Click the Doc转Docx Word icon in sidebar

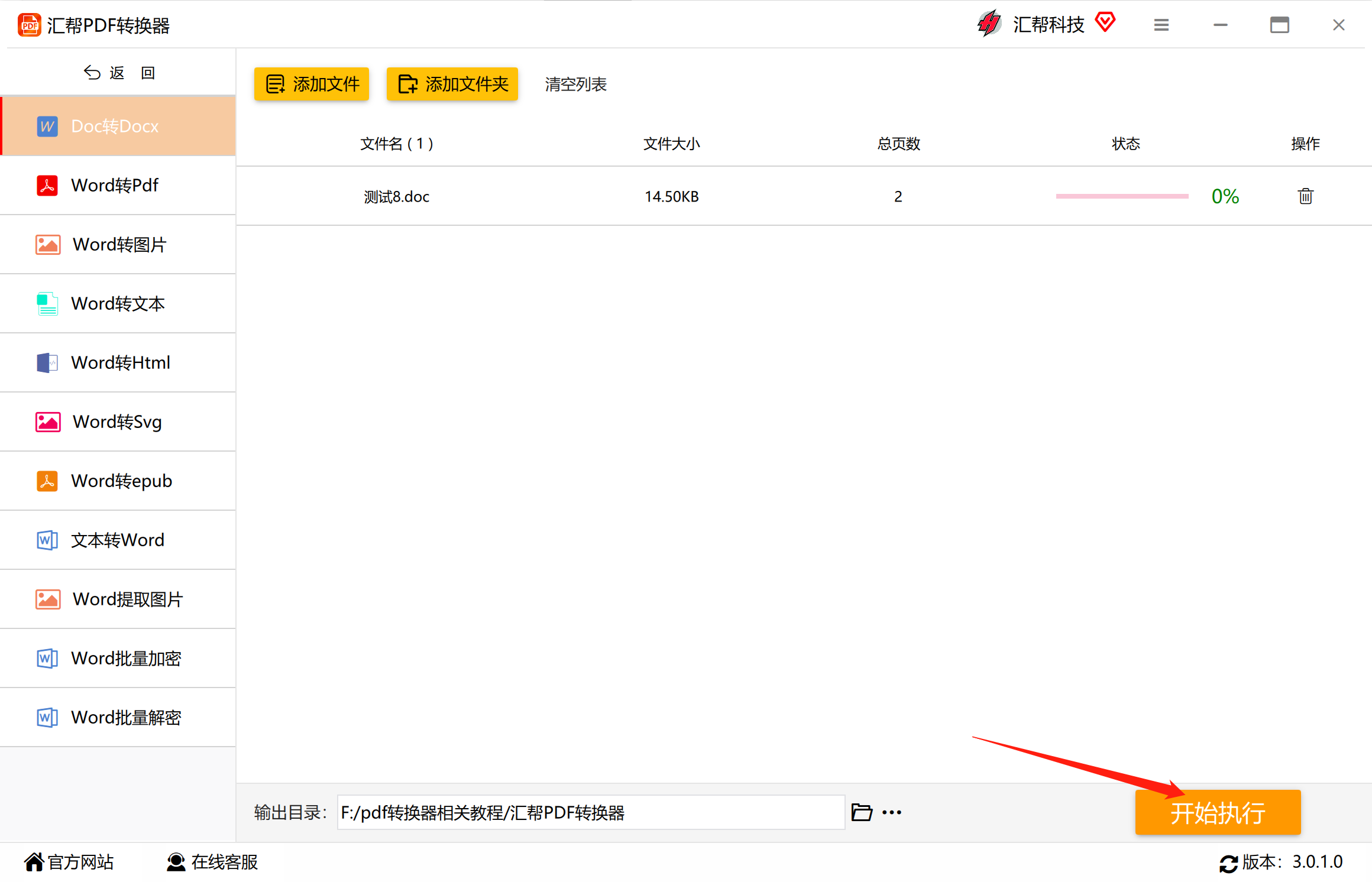(47, 127)
